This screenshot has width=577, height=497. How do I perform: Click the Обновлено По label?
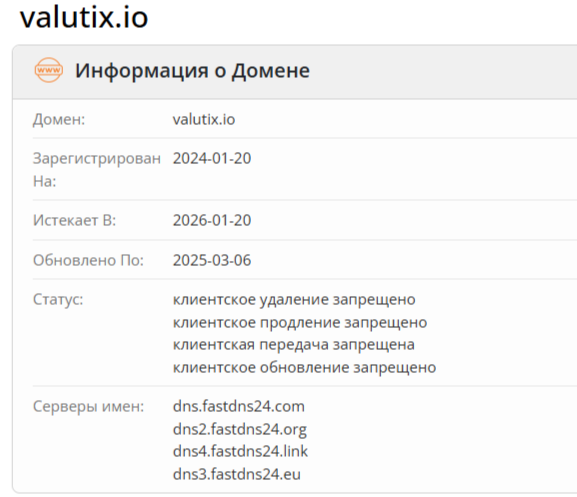pyautogui.click(x=88, y=260)
